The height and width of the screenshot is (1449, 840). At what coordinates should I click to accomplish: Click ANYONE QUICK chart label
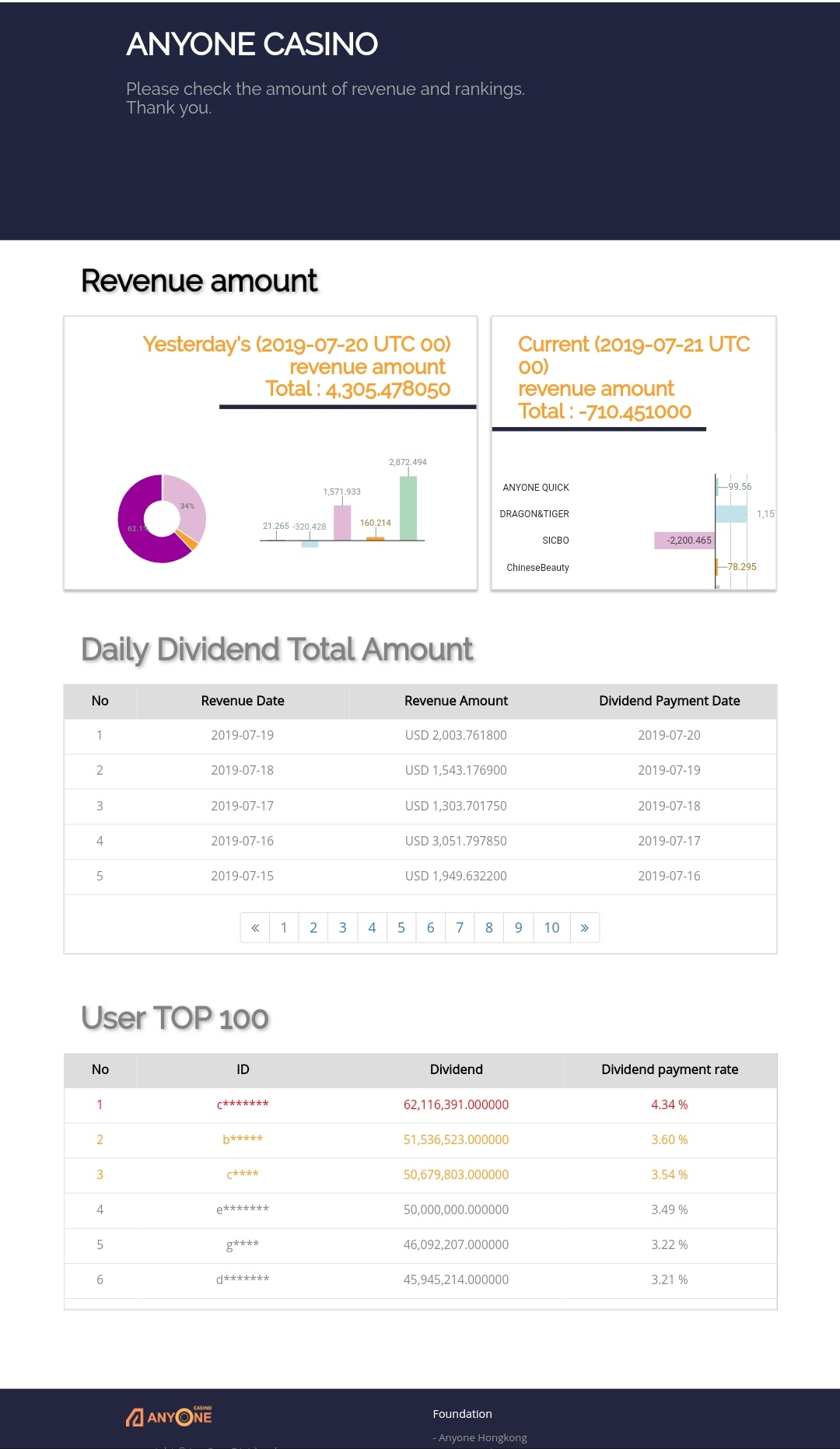coord(536,488)
